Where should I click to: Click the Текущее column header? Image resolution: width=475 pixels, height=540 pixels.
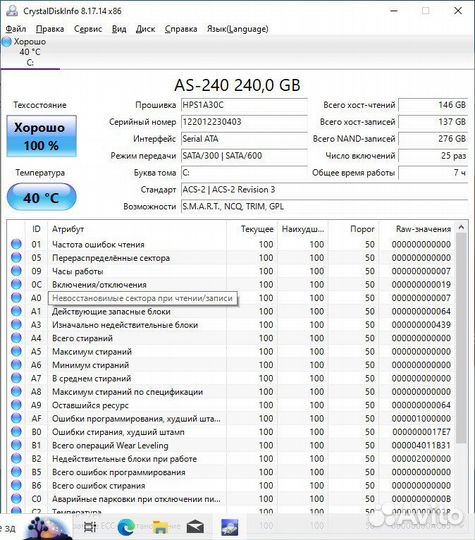click(252, 229)
